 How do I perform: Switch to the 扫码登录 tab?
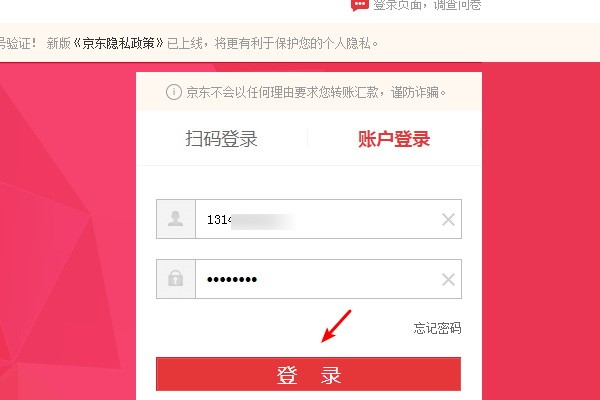tap(222, 139)
